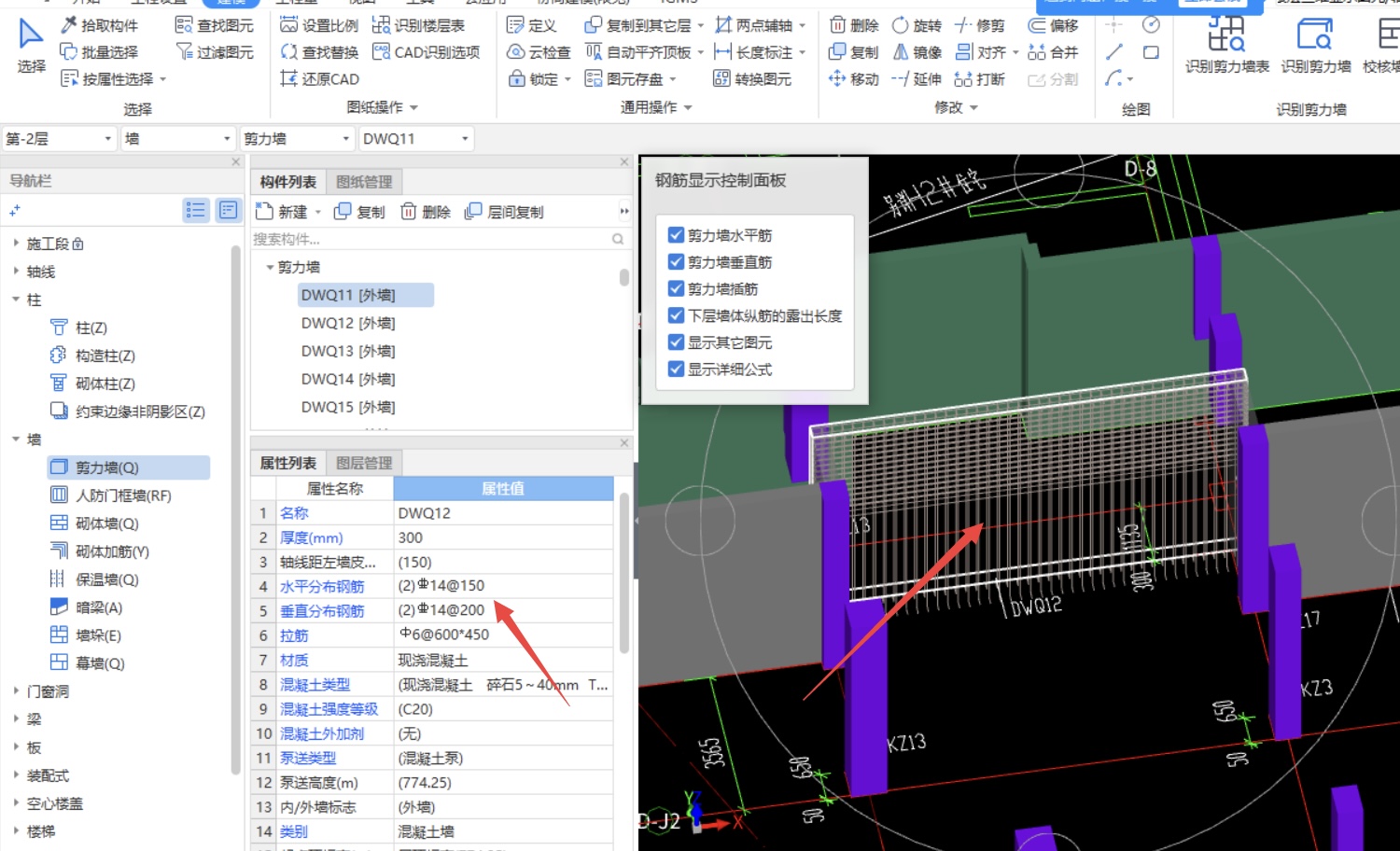Screen dimensions: 1400x851
Task: Uncheck 剪力墙插筋 checkbox
Action: coord(677,289)
